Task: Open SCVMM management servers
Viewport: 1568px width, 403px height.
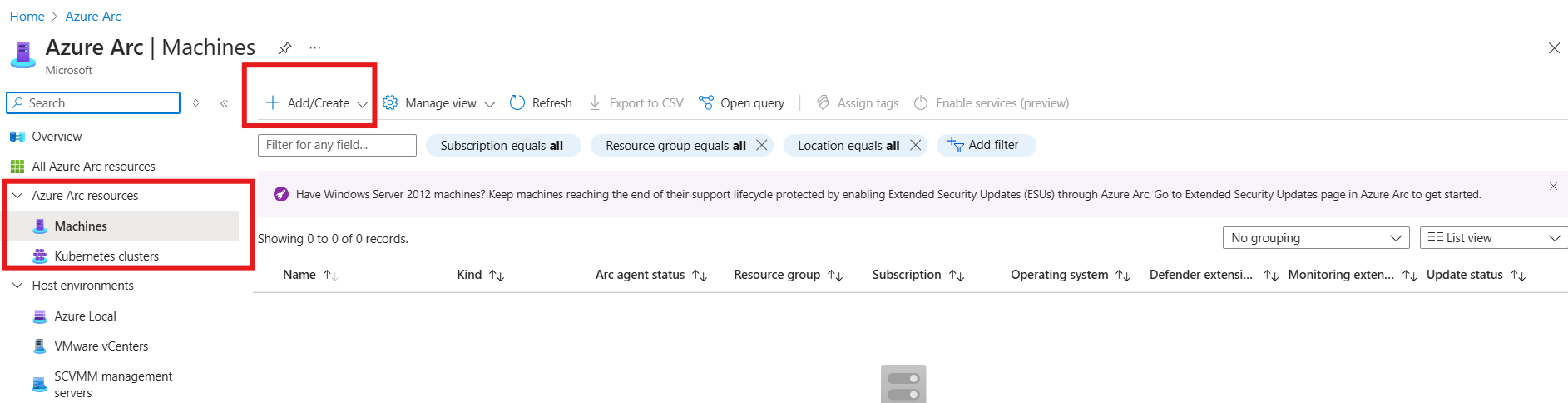Action: (x=113, y=385)
